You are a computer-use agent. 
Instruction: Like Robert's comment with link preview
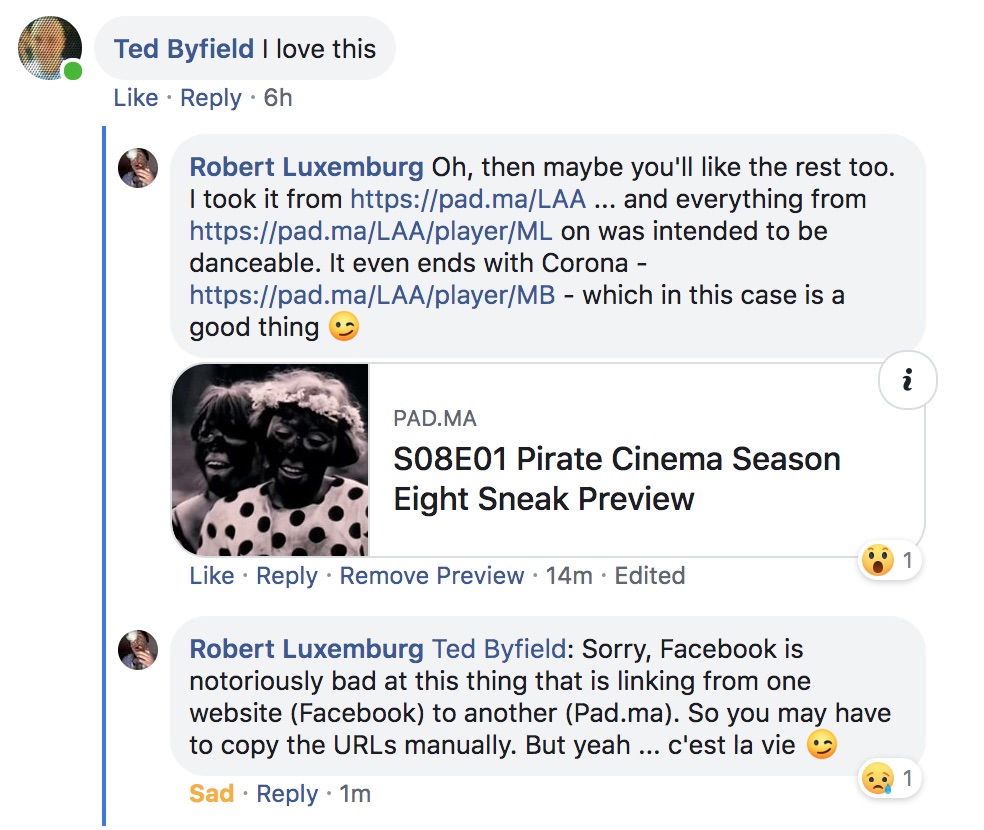tap(211, 576)
